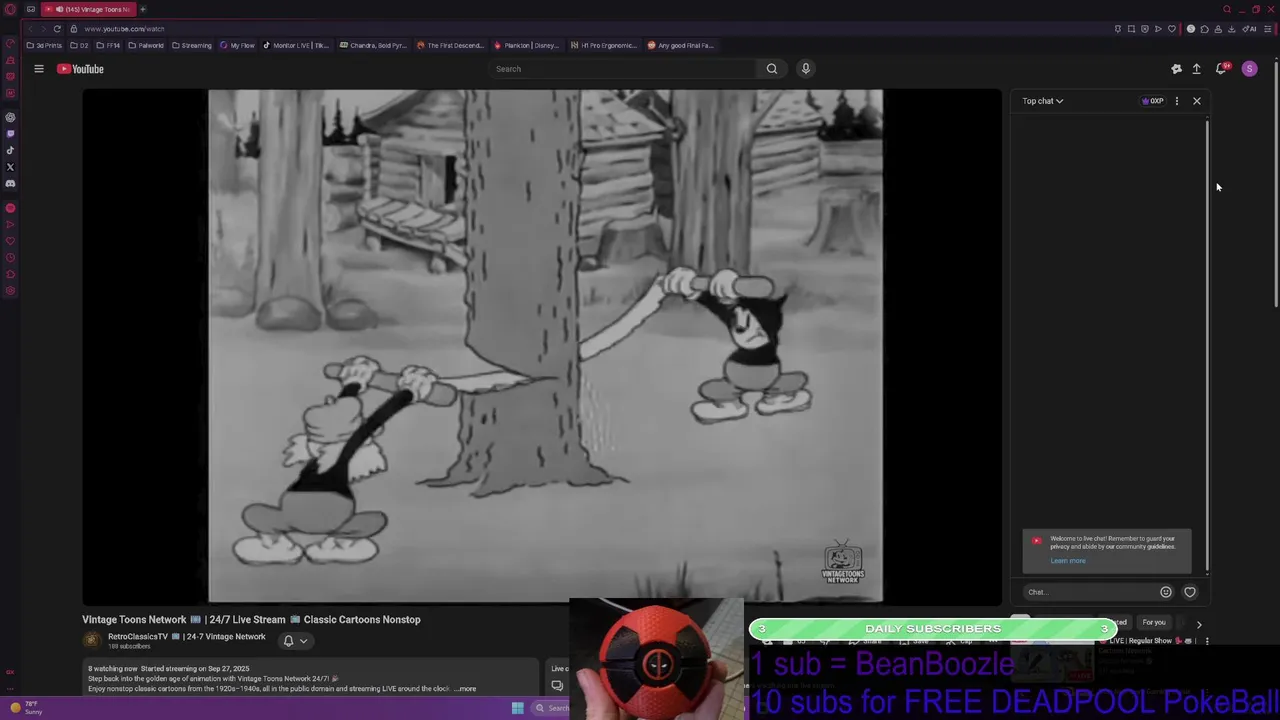This screenshot has height=720, width=1280.
Task: Open the Palworld bookmark folder
Action: pos(145,45)
